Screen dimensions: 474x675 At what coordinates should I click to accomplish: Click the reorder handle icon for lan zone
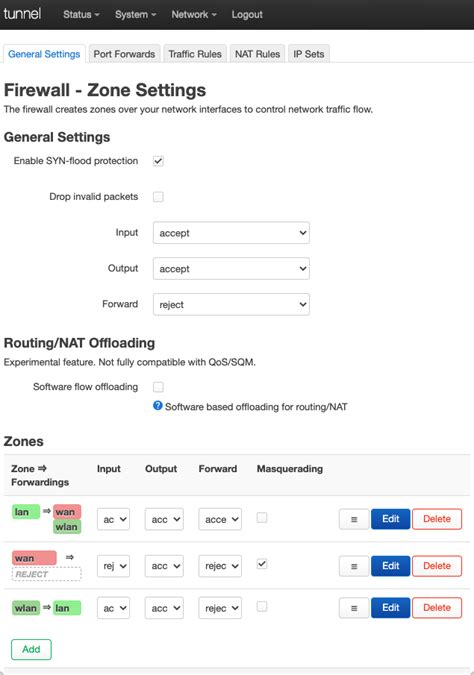point(354,519)
